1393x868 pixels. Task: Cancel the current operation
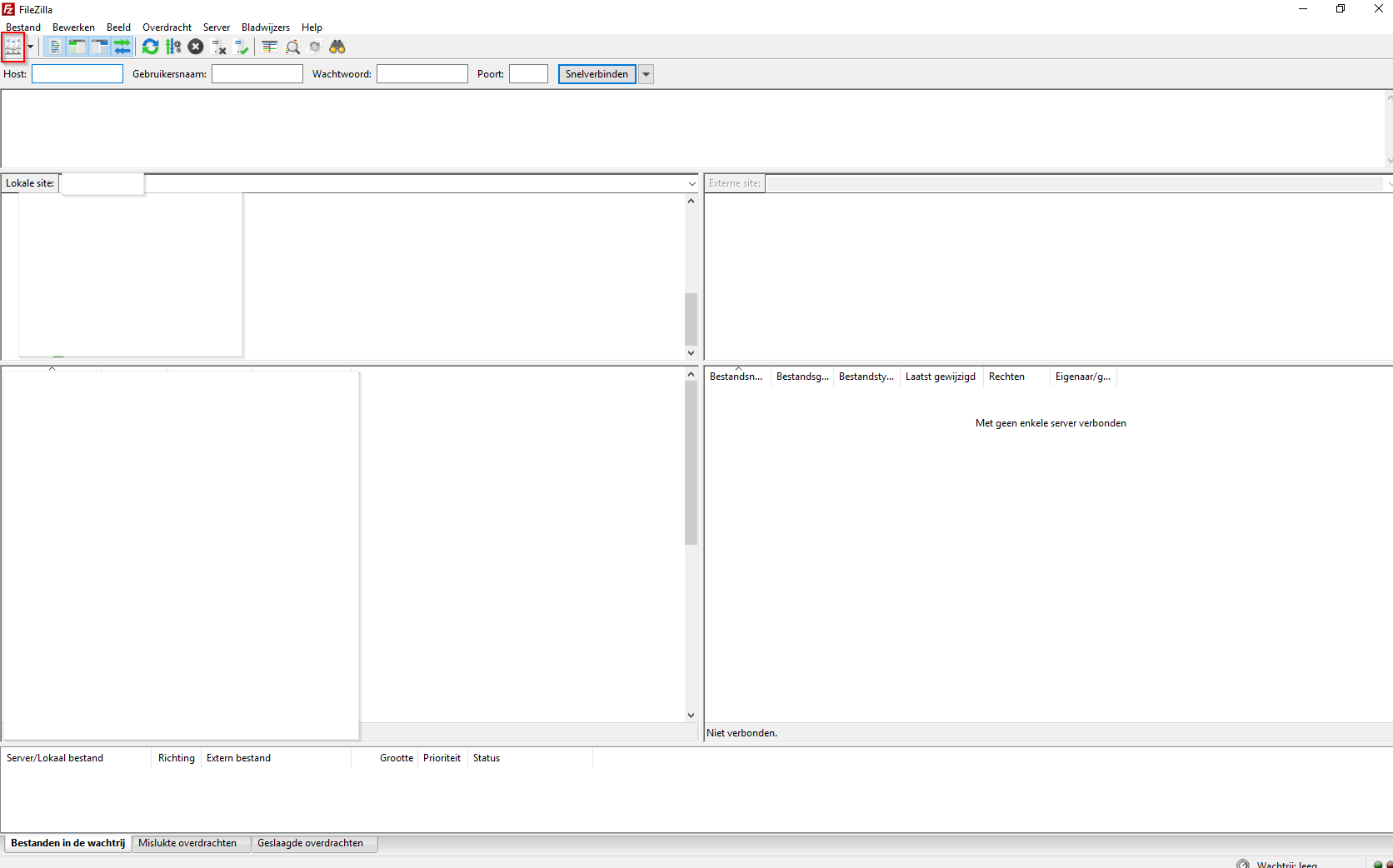(196, 47)
